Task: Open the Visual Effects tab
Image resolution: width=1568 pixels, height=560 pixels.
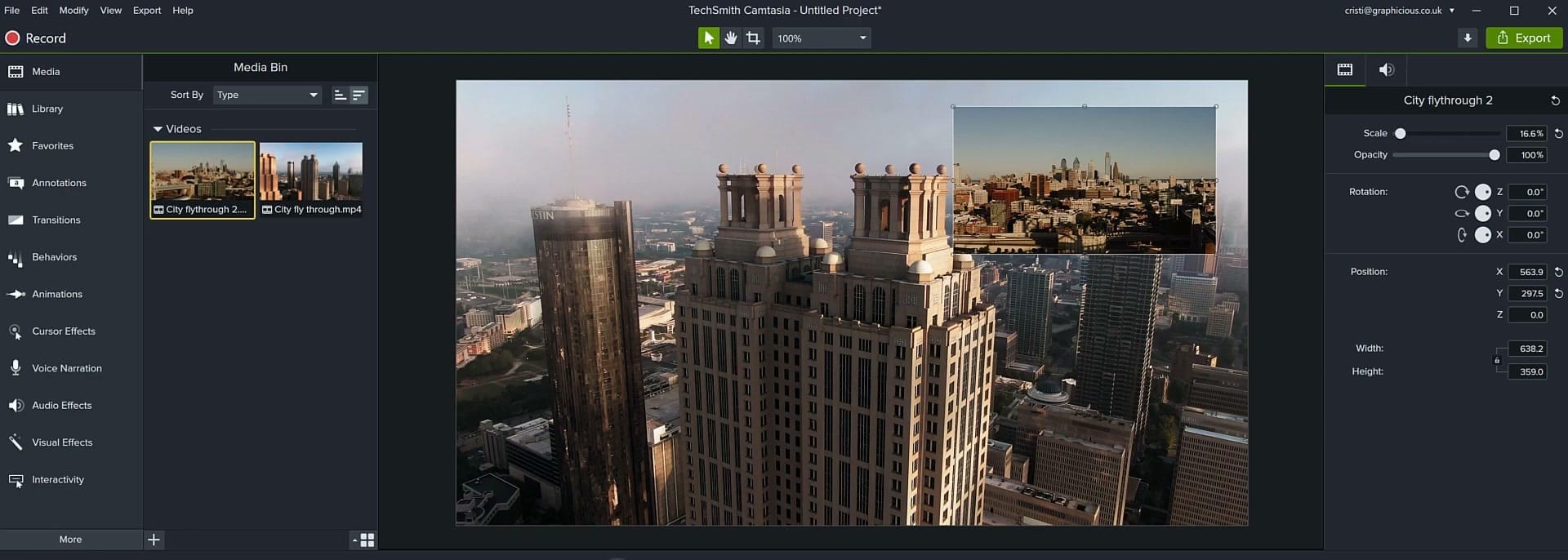Action: 71,442
